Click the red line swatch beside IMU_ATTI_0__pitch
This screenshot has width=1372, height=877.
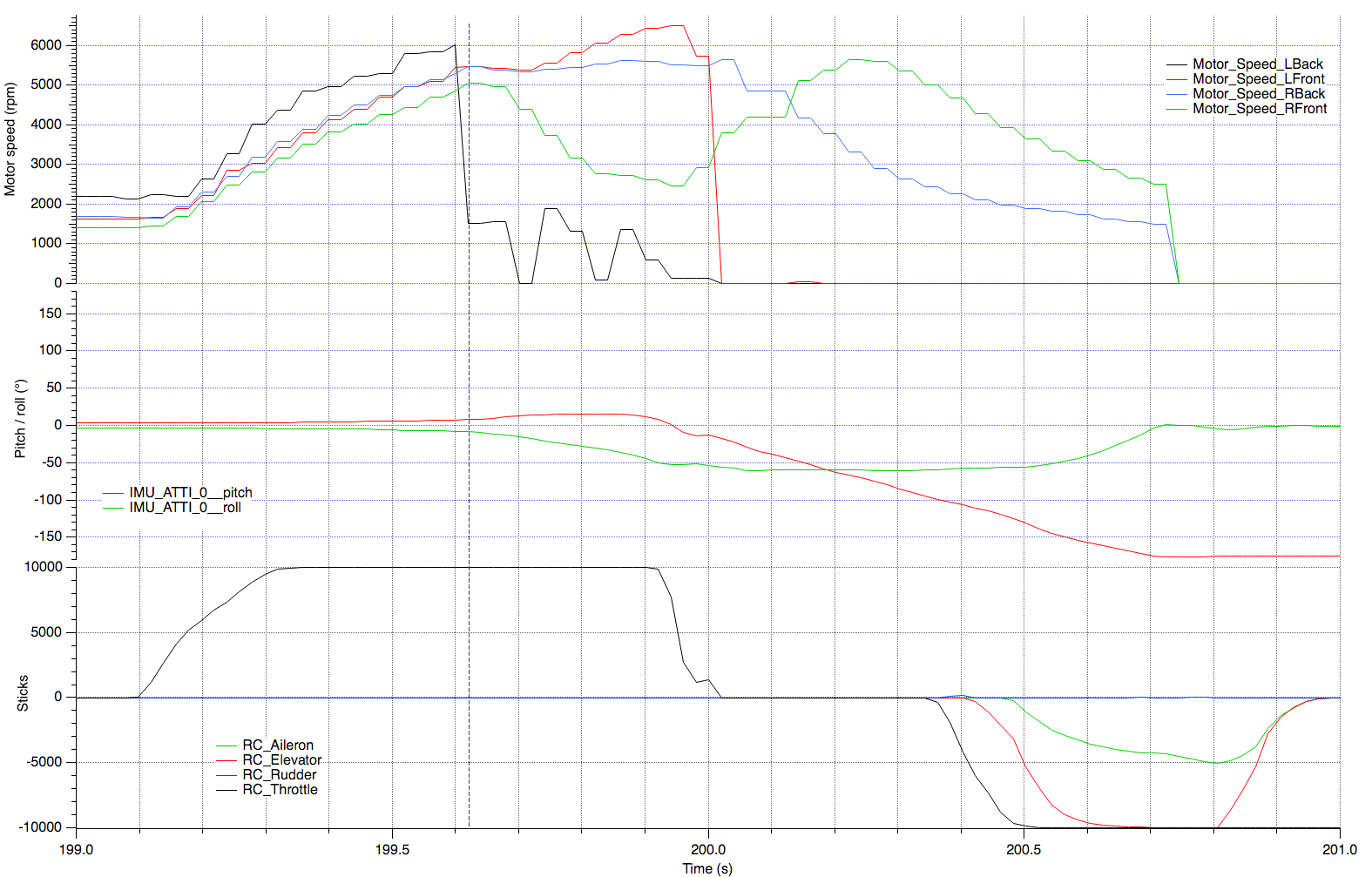pyautogui.click(x=113, y=493)
